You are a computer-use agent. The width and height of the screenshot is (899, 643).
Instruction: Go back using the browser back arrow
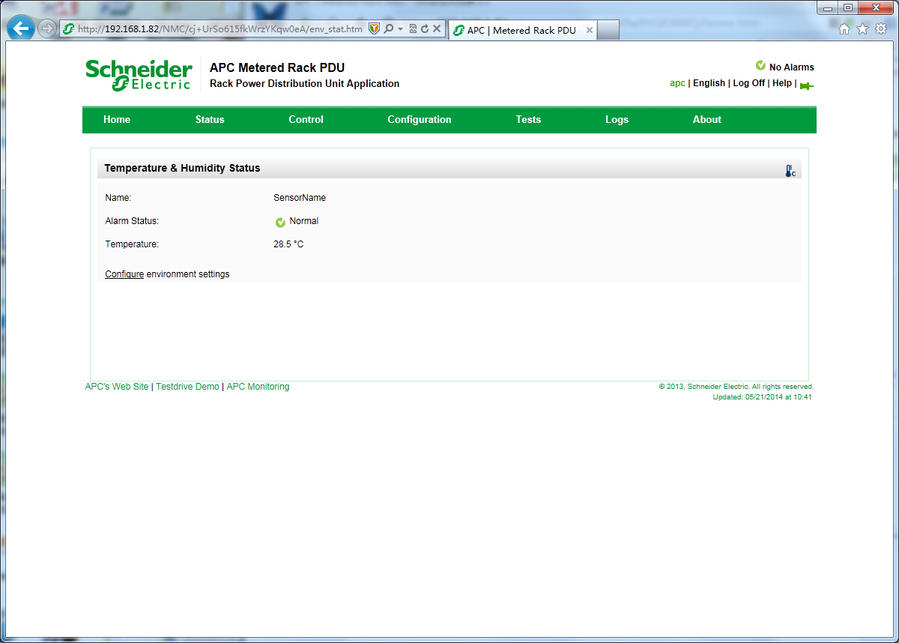click(21, 28)
